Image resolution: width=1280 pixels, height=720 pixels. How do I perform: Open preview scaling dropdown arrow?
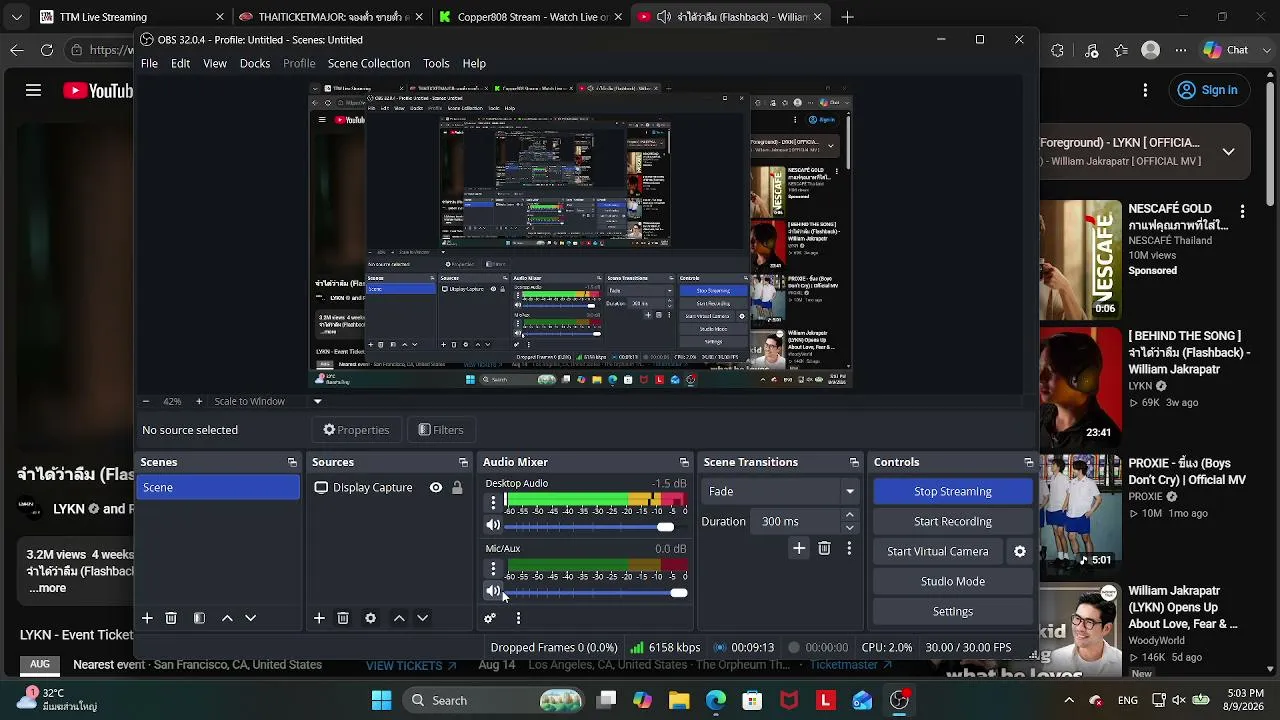click(x=317, y=401)
